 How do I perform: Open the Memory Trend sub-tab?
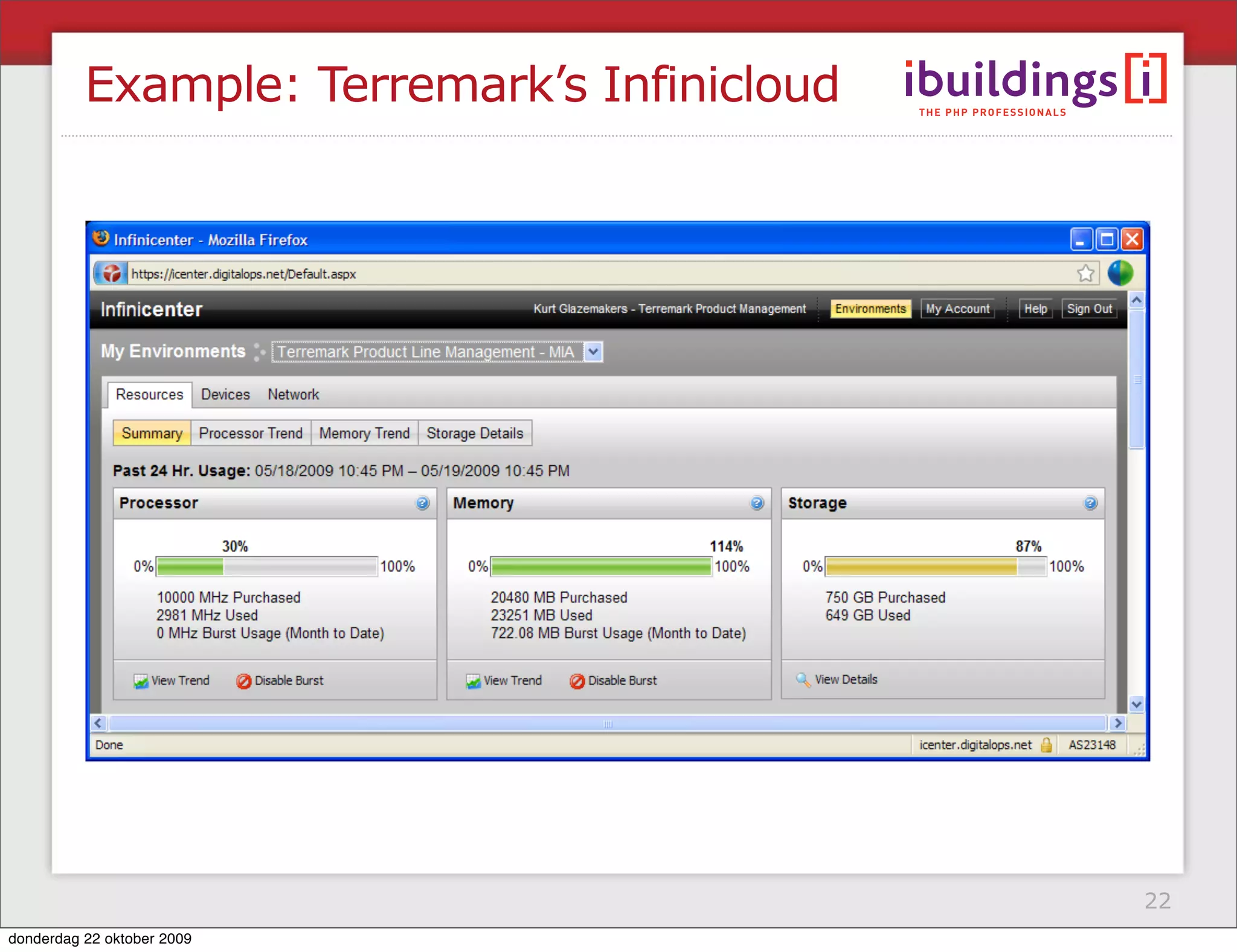tap(364, 433)
